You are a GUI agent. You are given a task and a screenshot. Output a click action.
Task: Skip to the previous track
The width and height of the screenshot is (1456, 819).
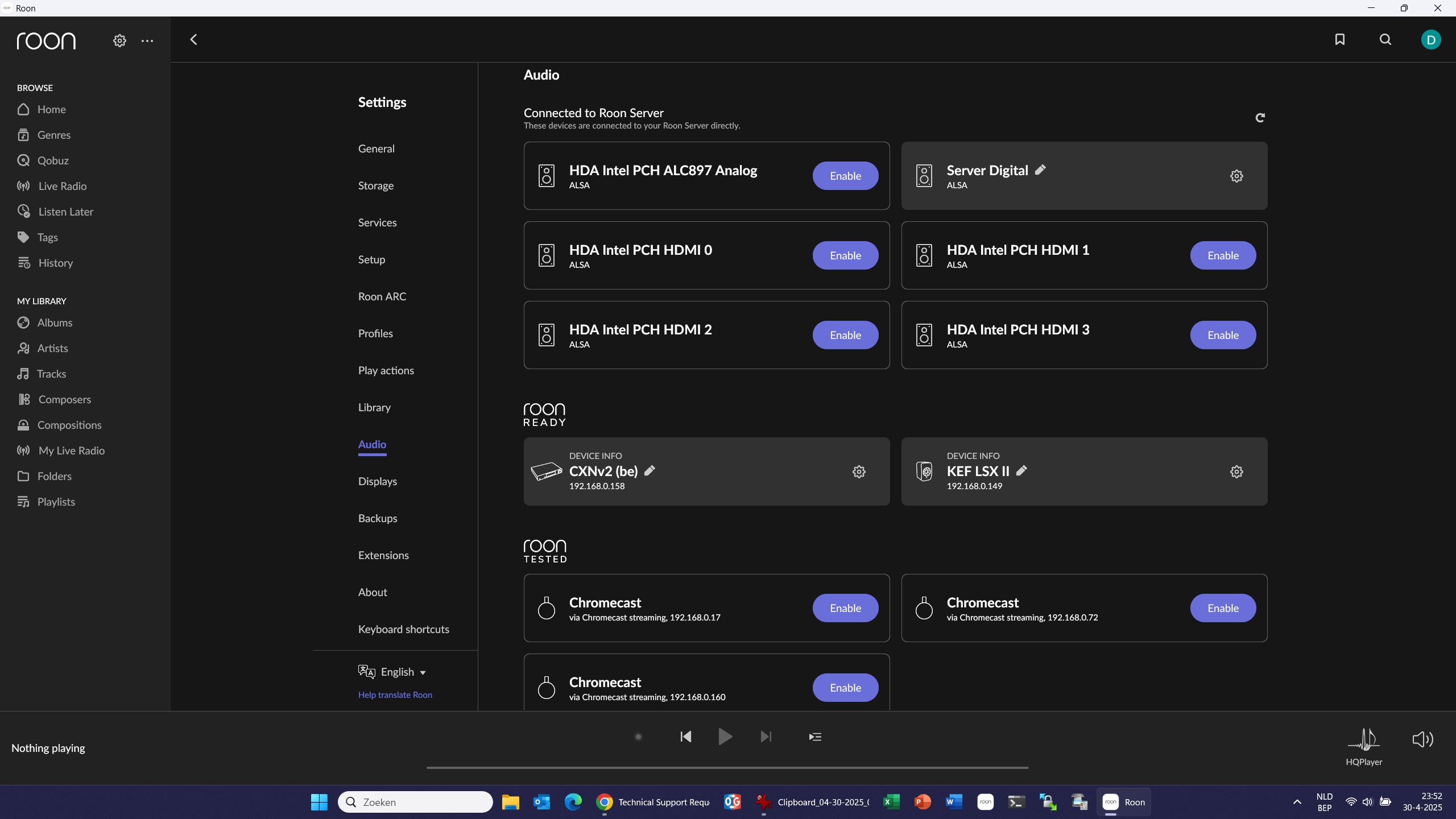[x=685, y=737]
